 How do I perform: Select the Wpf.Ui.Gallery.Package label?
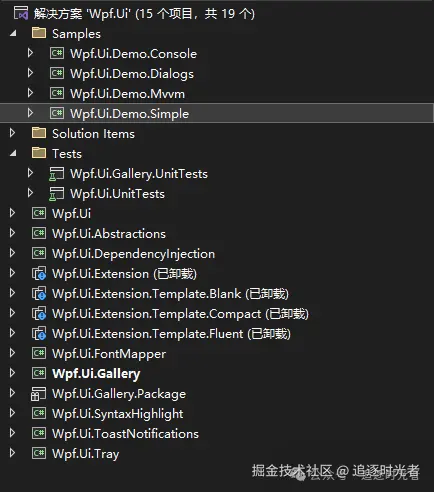[x=119, y=394]
